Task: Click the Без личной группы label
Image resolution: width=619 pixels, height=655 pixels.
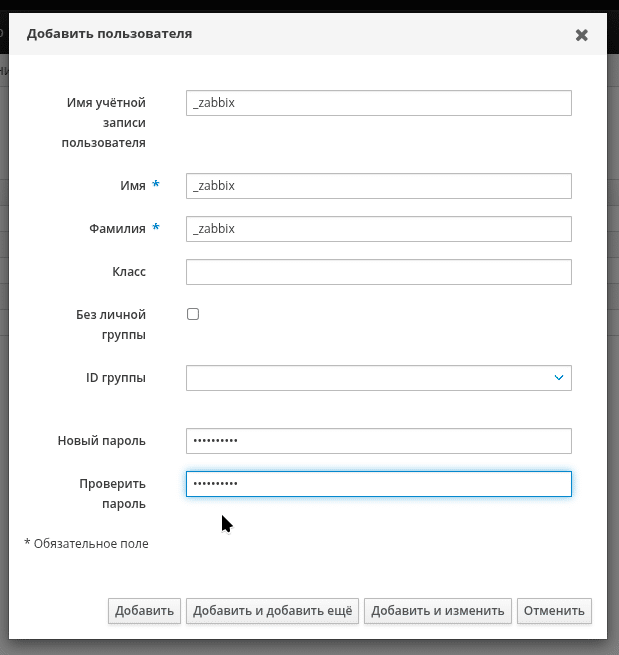Action: pyautogui.click(x=111, y=325)
